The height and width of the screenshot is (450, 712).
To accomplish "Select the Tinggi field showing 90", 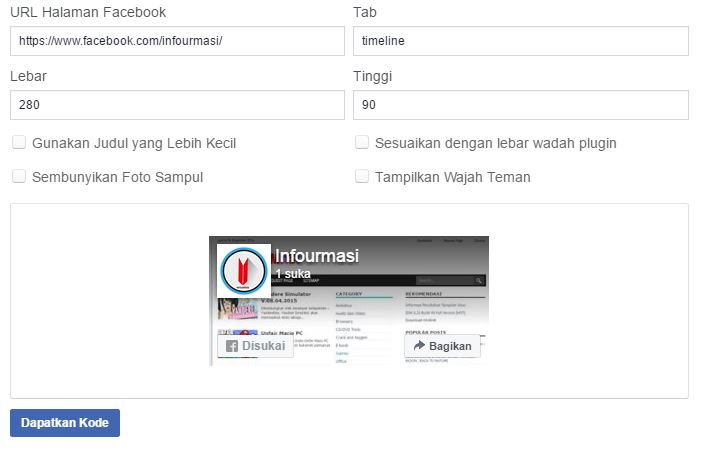I will 521,105.
